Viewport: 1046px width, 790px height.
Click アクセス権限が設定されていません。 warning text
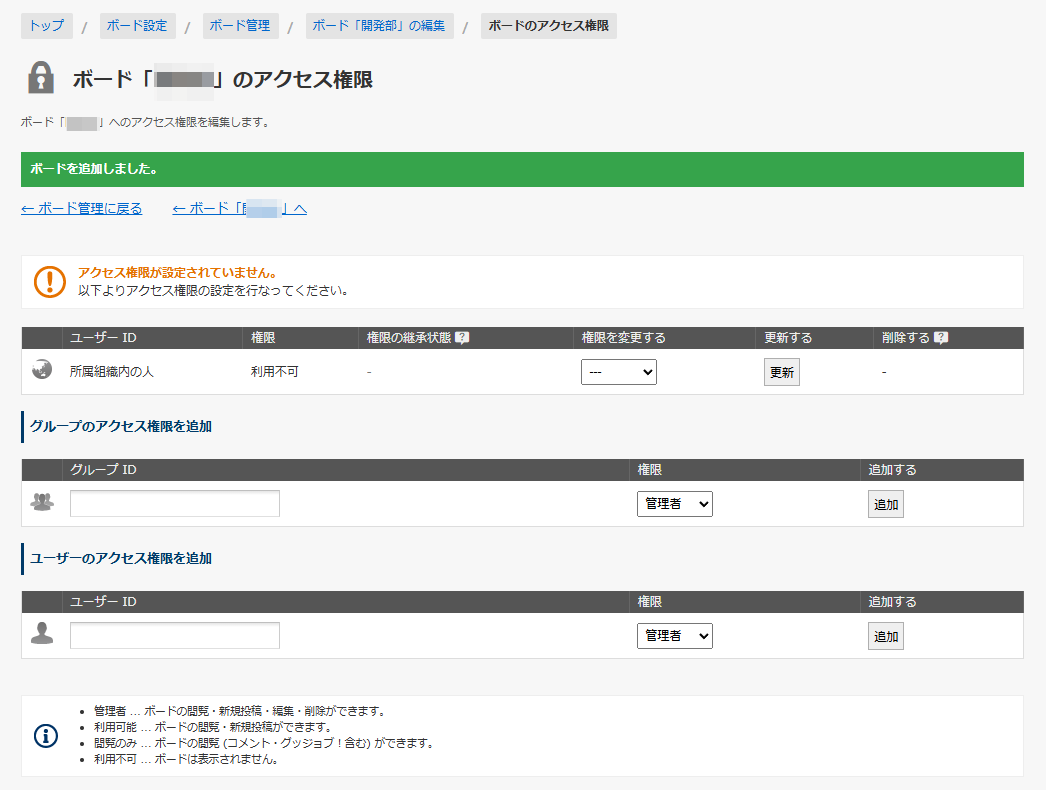tap(177, 273)
